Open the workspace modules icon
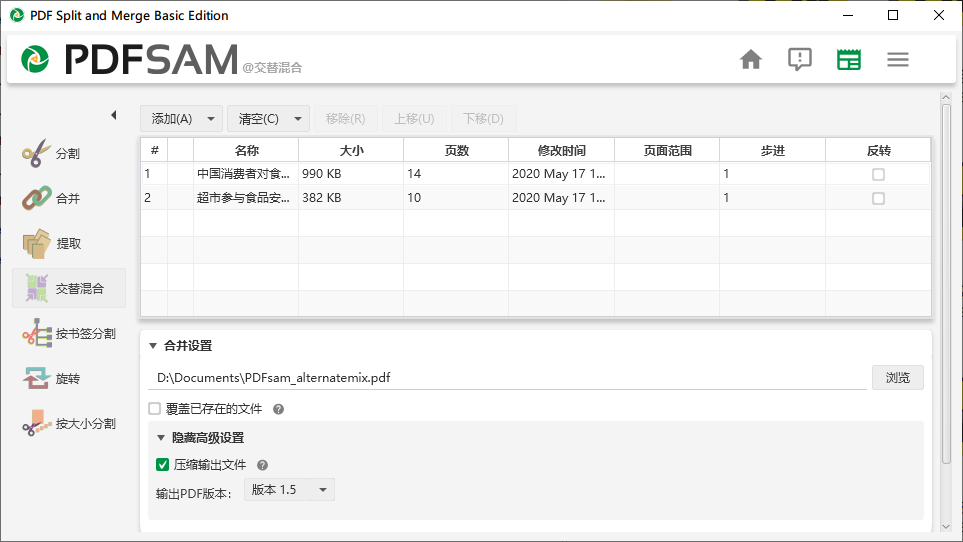Image resolution: width=963 pixels, height=542 pixels. point(849,60)
